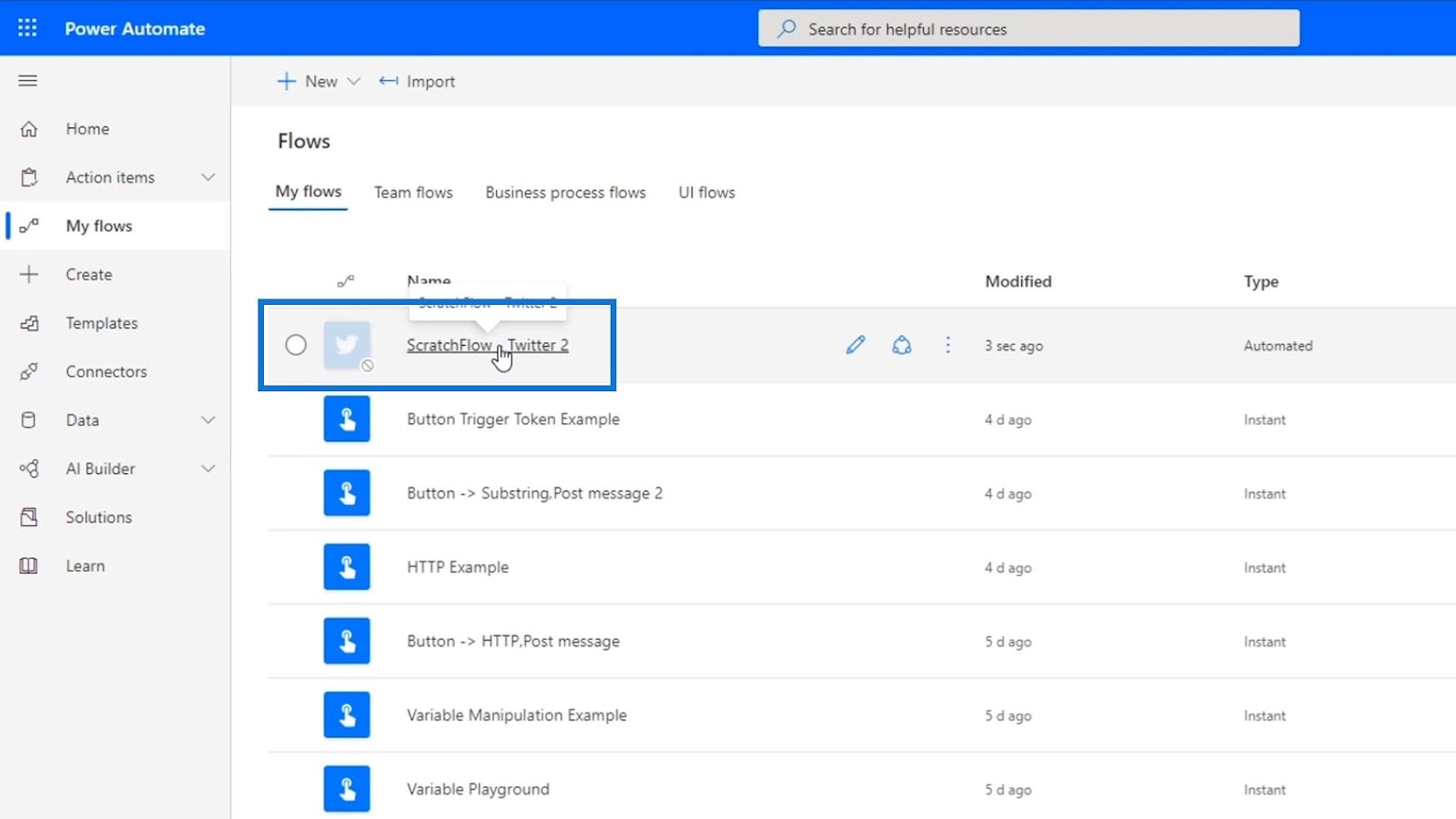
Task: Click the Twitter icon of ScratchFlow flow
Action: [347, 345]
